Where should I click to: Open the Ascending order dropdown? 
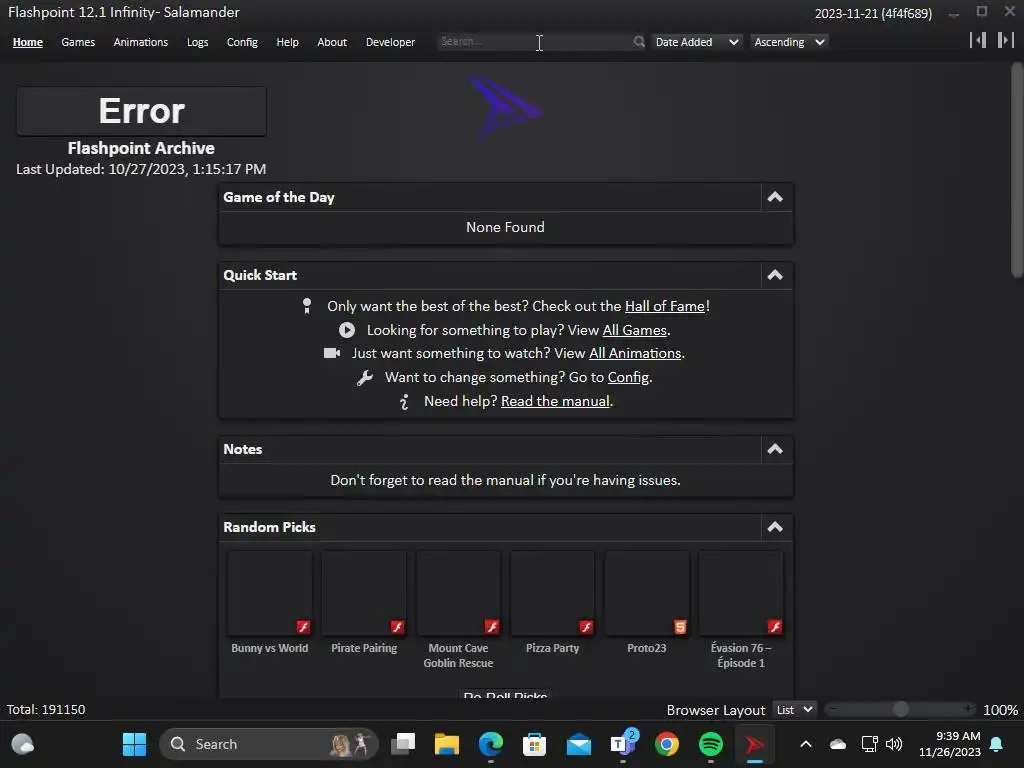tap(789, 42)
